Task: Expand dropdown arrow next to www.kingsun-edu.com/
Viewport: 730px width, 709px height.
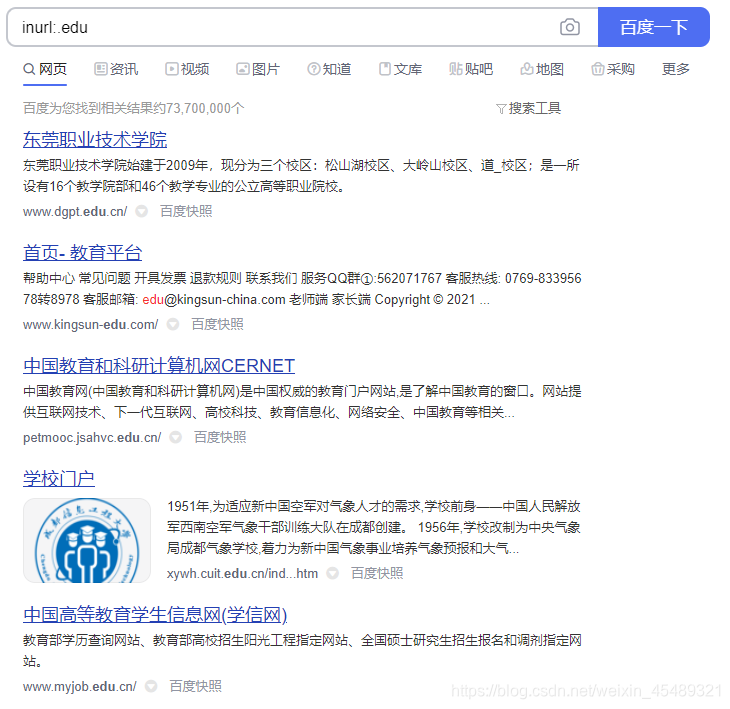Action: point(173,324)
